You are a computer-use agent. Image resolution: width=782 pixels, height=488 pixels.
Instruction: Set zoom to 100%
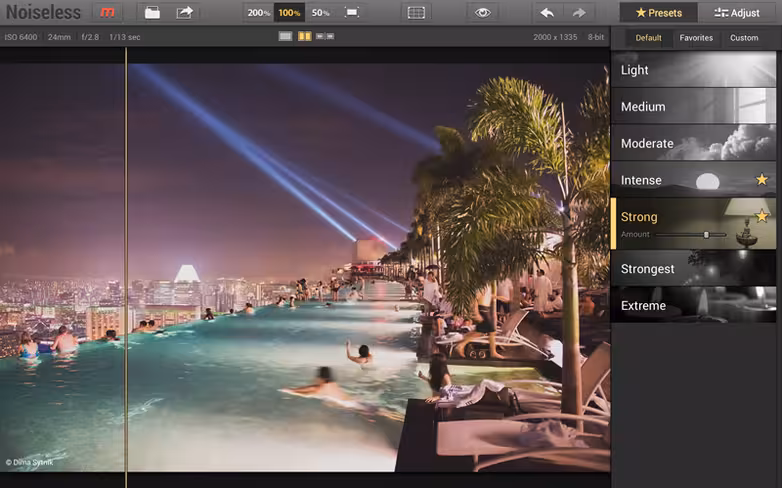[289, 12]
